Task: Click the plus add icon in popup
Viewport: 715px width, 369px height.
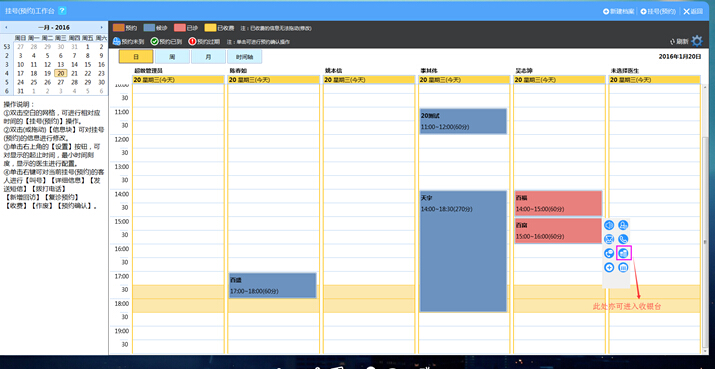Action: click(609, 268)
